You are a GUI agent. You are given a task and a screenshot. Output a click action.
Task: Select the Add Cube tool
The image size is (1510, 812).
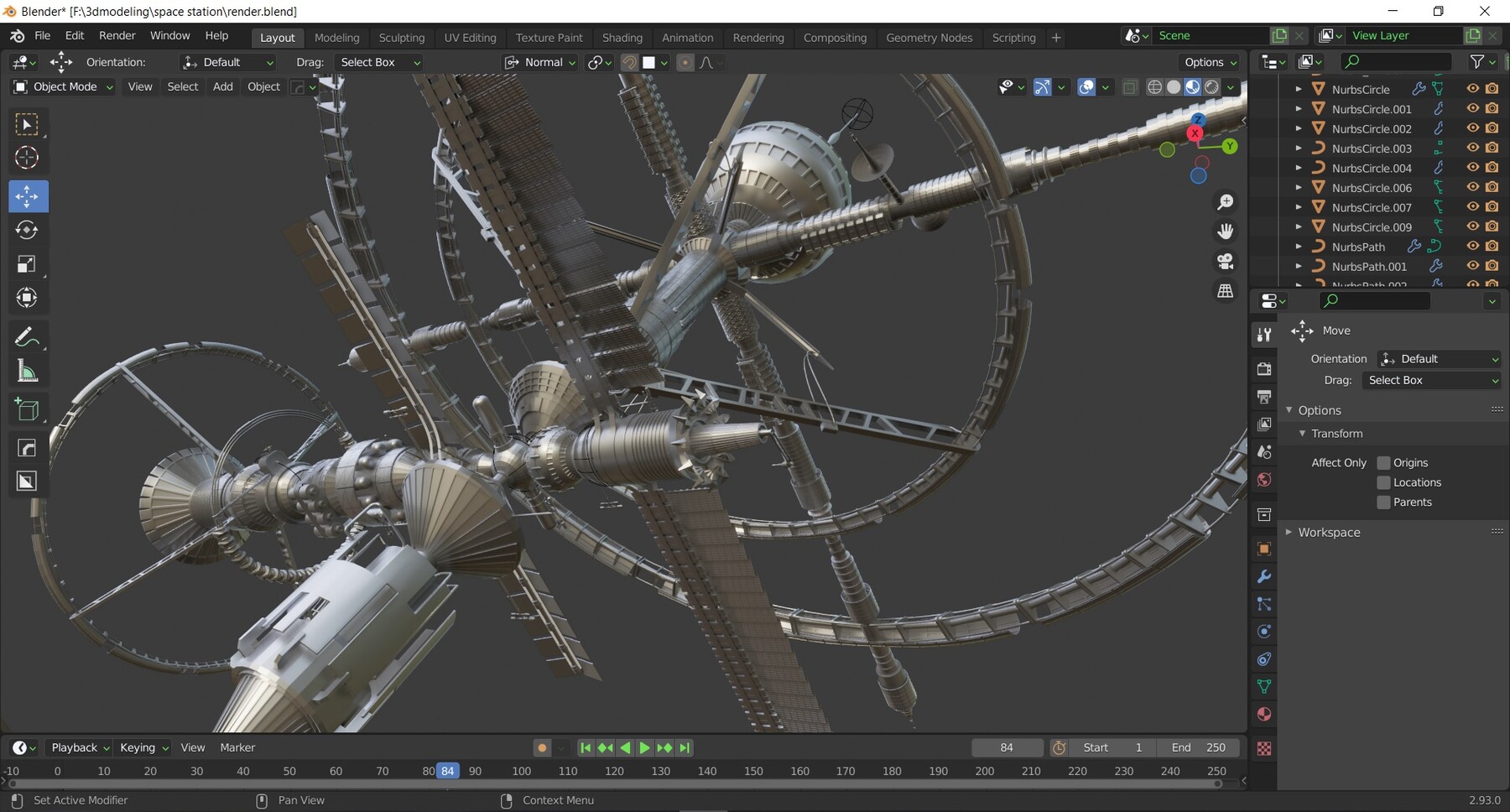tap(28, 409)
